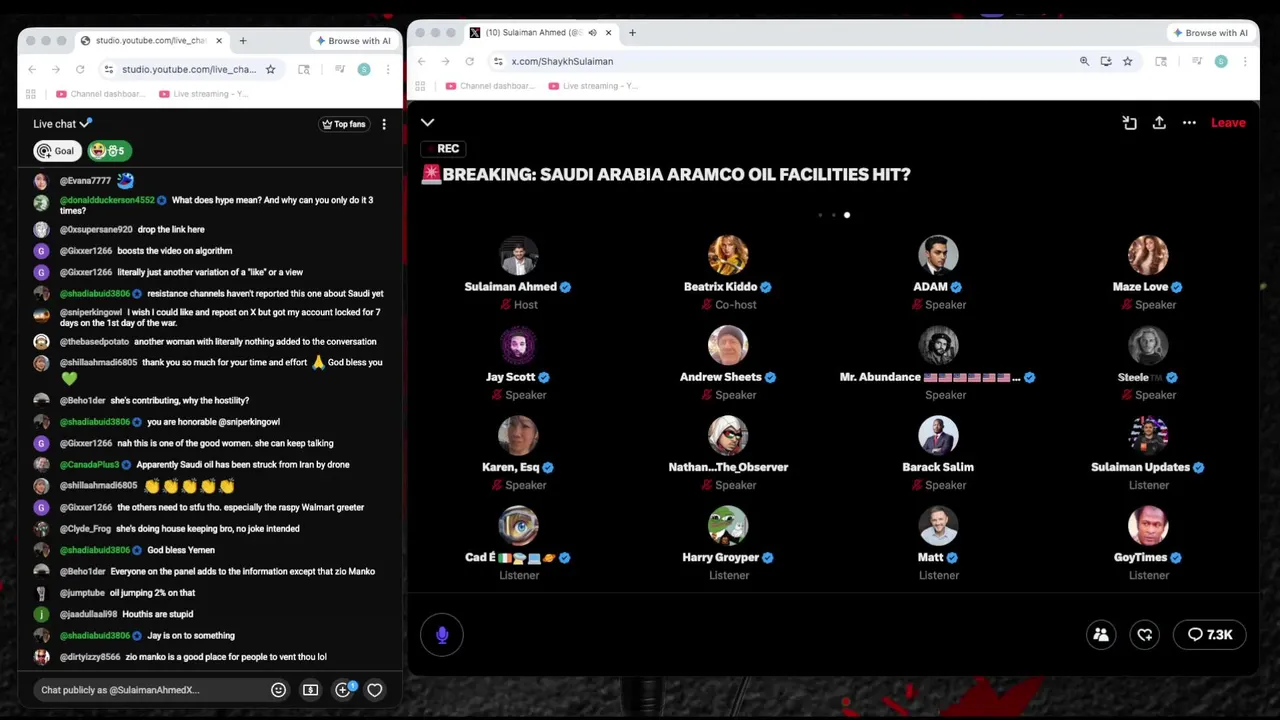Open a new tab in the YouTube window

243,40
